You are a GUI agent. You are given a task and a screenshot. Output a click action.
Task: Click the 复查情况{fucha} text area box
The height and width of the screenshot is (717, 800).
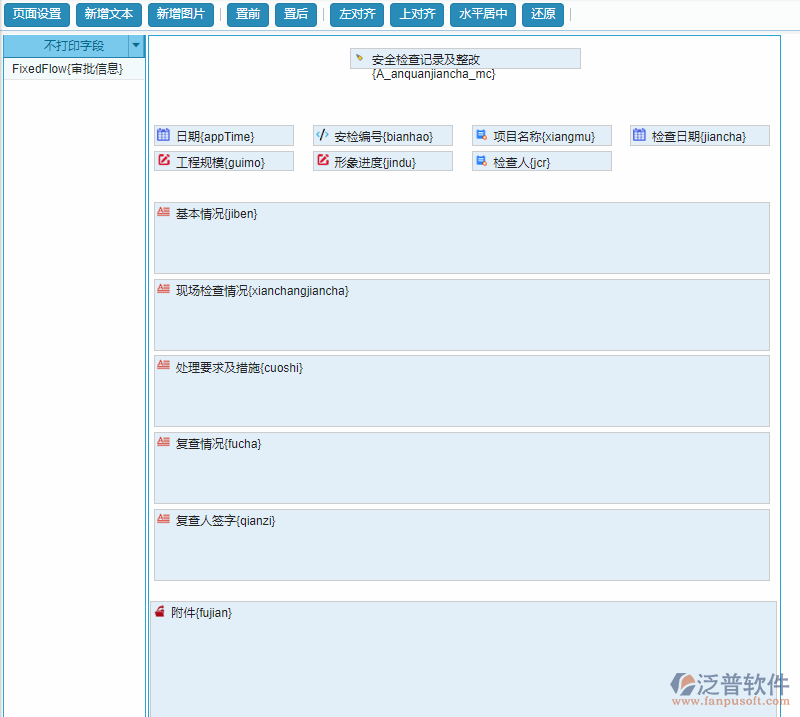(465, 468)
